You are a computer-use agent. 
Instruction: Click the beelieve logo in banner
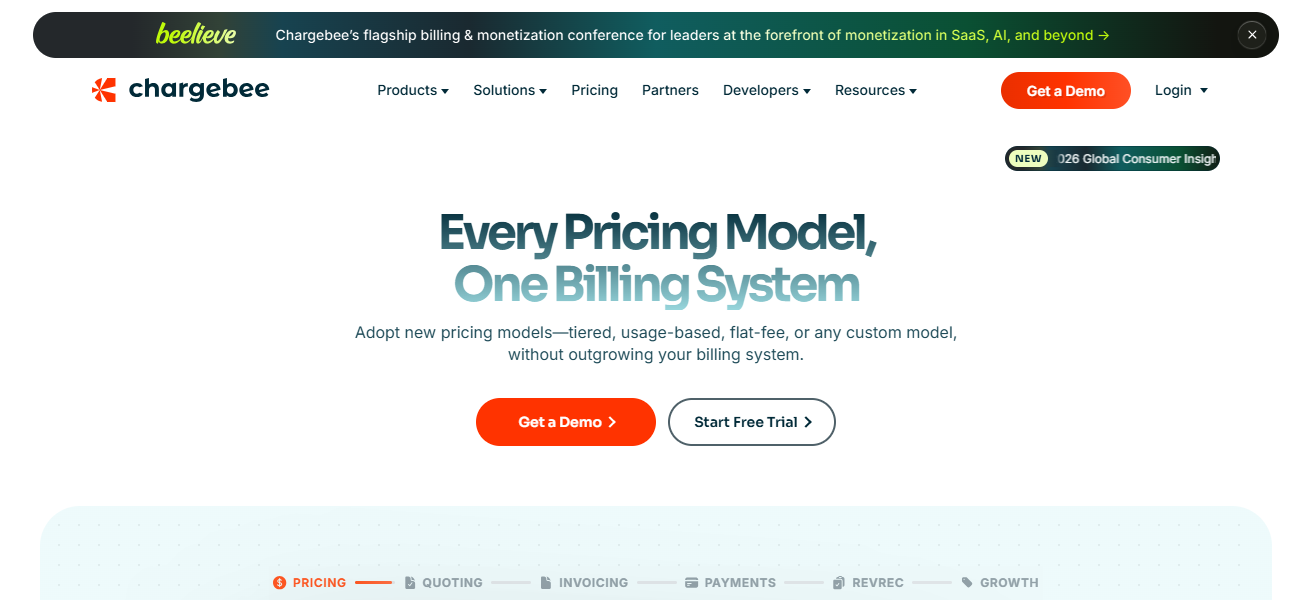click(x=196, y=35)
